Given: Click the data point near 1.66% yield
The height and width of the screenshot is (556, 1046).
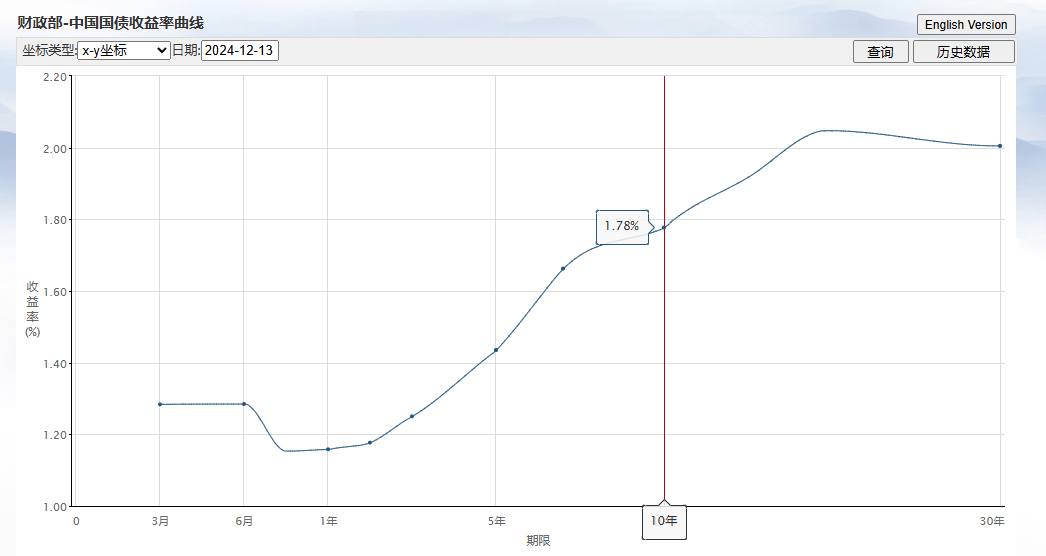Looking at the screenshot, I should (x=563, y=269).
